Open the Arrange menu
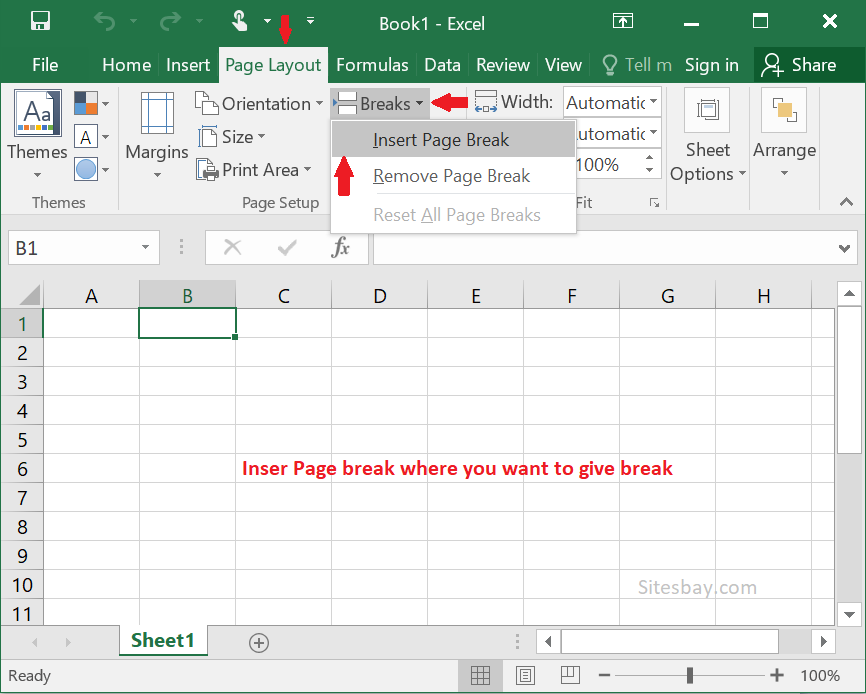 pos(784,135)
